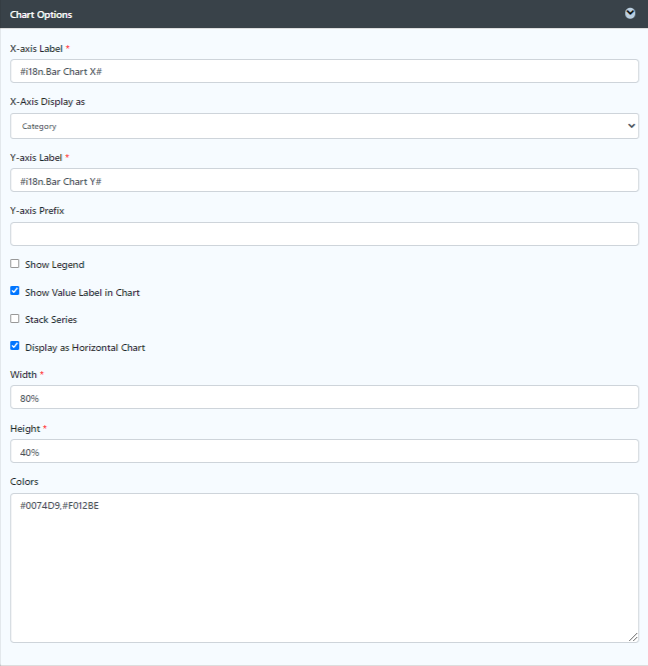Screen dimensions: 648x666
Task: Click the empty Y-axis Prefix field
Action: 324,234
